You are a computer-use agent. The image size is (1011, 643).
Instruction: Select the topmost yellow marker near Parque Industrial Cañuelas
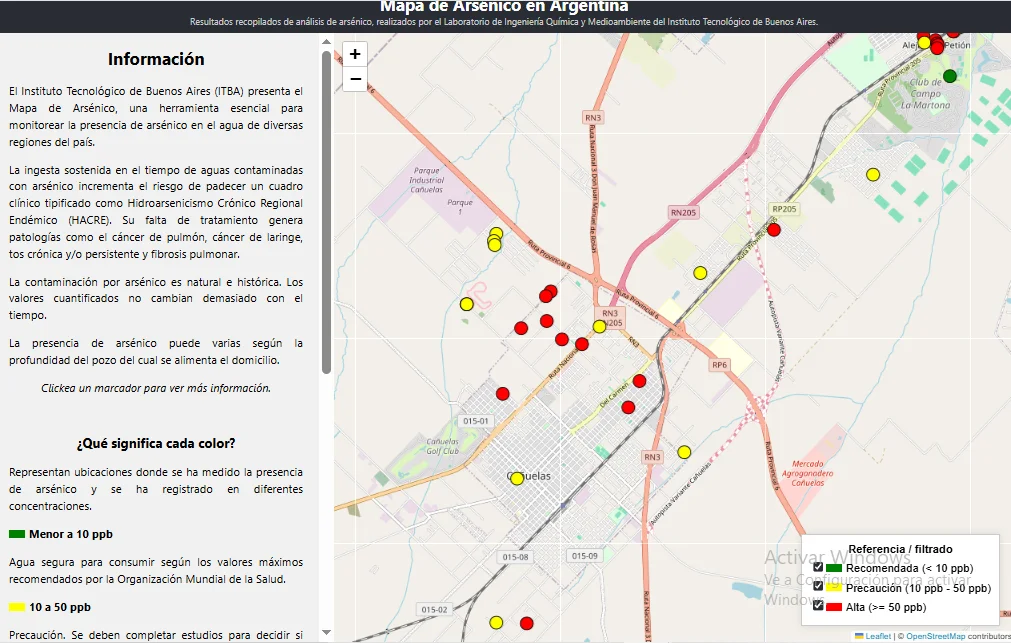[x=496, y=233]
